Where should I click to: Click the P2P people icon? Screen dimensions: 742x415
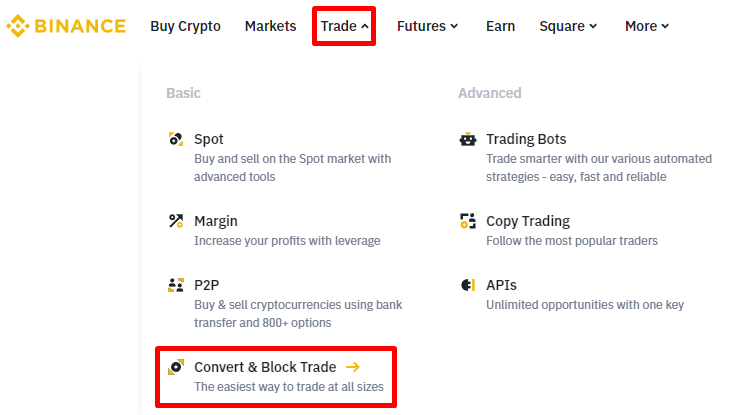tap(176, 285)
